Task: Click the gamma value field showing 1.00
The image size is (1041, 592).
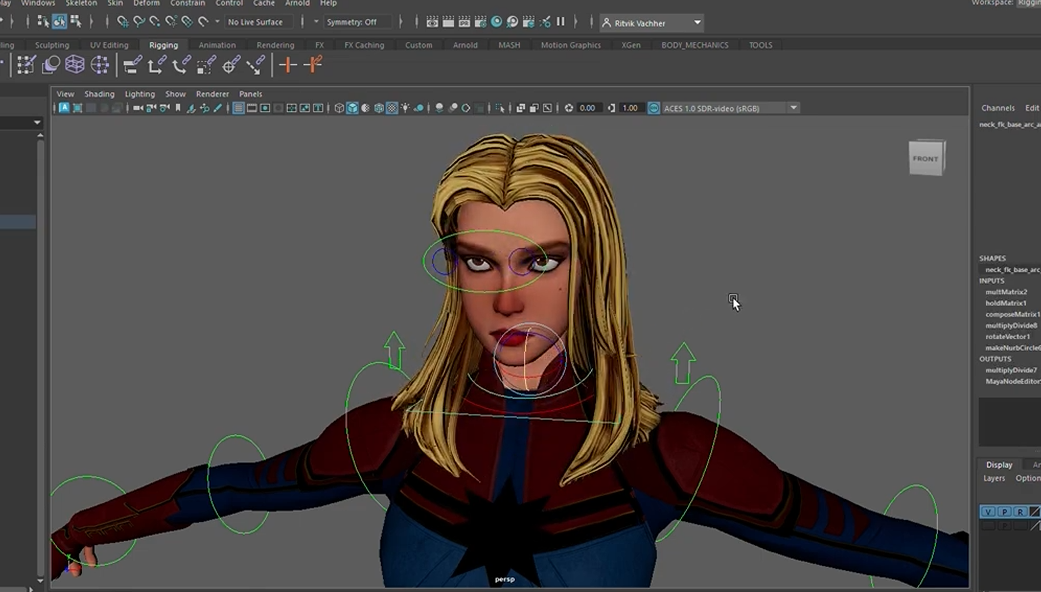Action: coord(631,108)
